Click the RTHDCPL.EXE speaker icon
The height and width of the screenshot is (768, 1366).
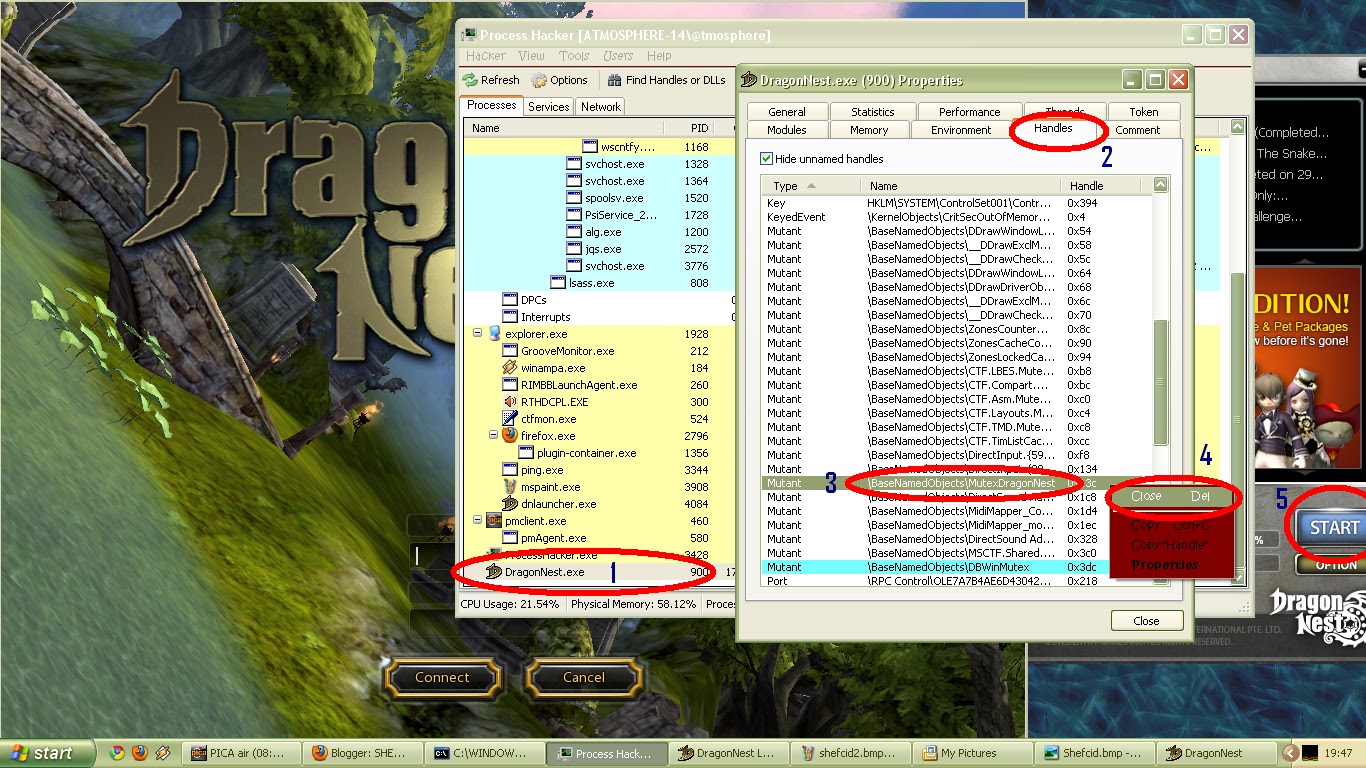(510, 402)
